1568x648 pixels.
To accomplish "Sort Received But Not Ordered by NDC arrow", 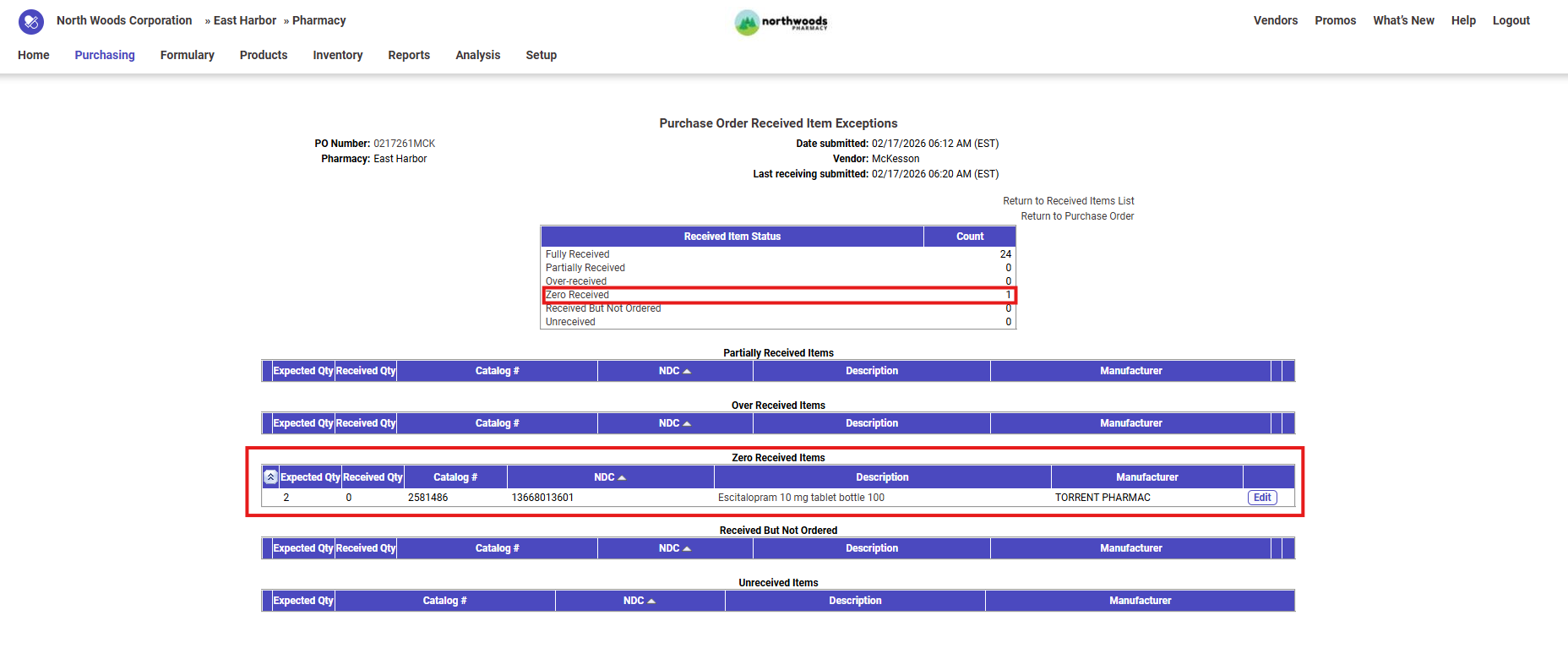I will coord(687,548).
